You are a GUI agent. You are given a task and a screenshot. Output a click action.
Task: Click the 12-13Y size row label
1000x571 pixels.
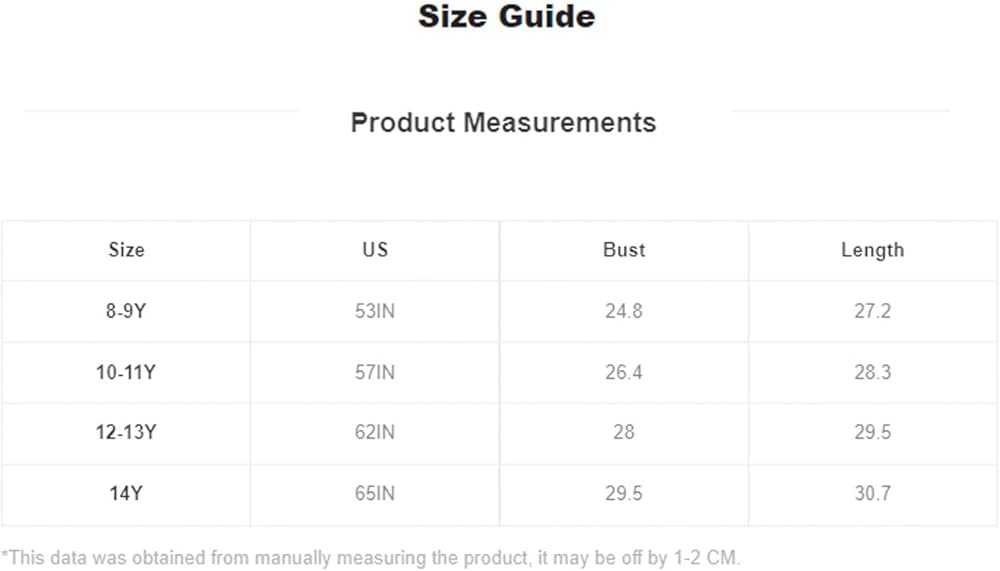tap(126, 433)
